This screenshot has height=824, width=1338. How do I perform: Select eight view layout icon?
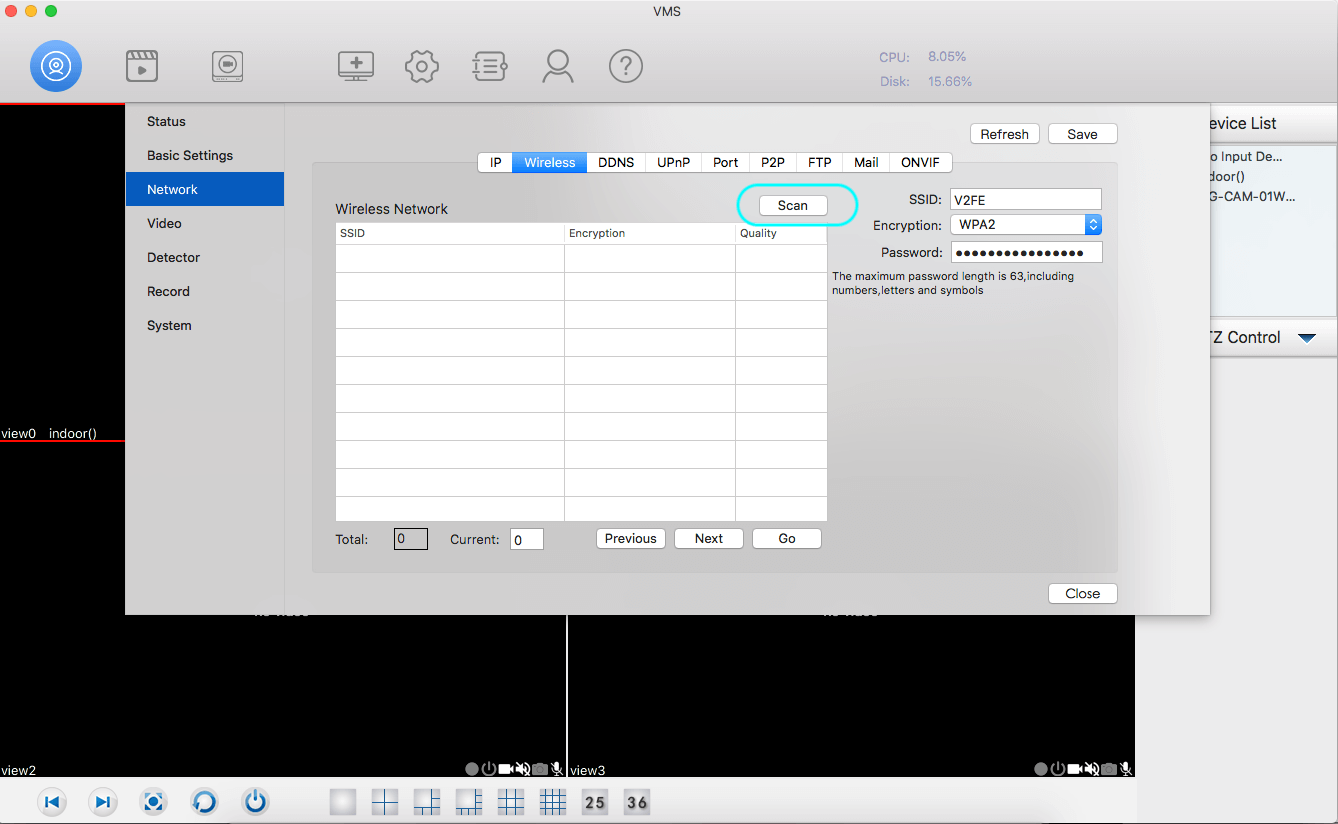click(469, 802)
